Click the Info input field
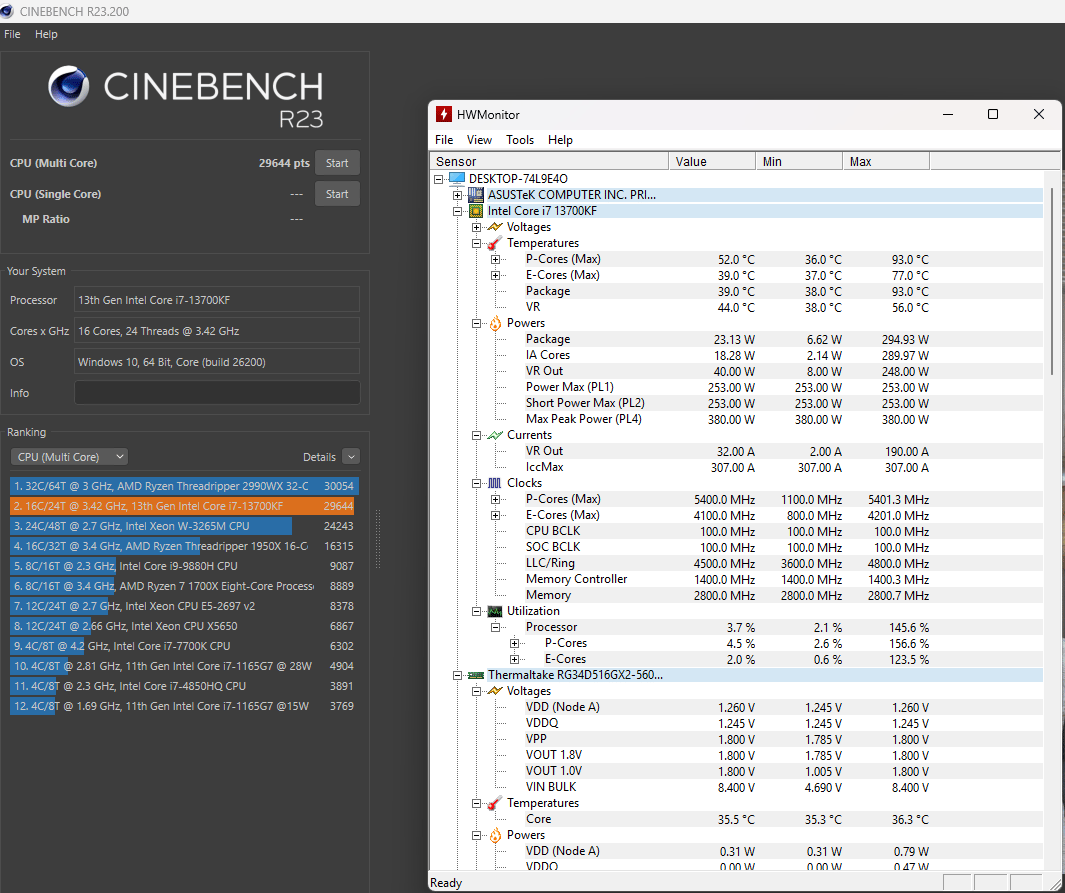The image size is (1065, 893). tap(217, 393)
